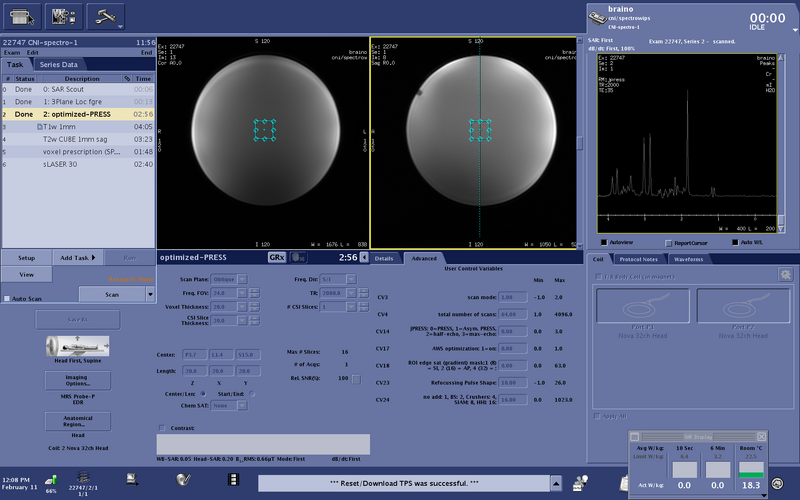The width and height of the screenshot is (800, 500).
Task: Click the Setup button
Action: coord(27,258)
